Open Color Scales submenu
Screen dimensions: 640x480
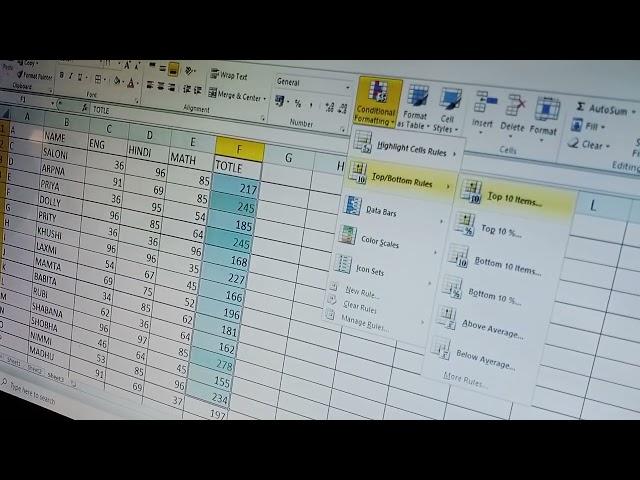[x=387, y=240]
